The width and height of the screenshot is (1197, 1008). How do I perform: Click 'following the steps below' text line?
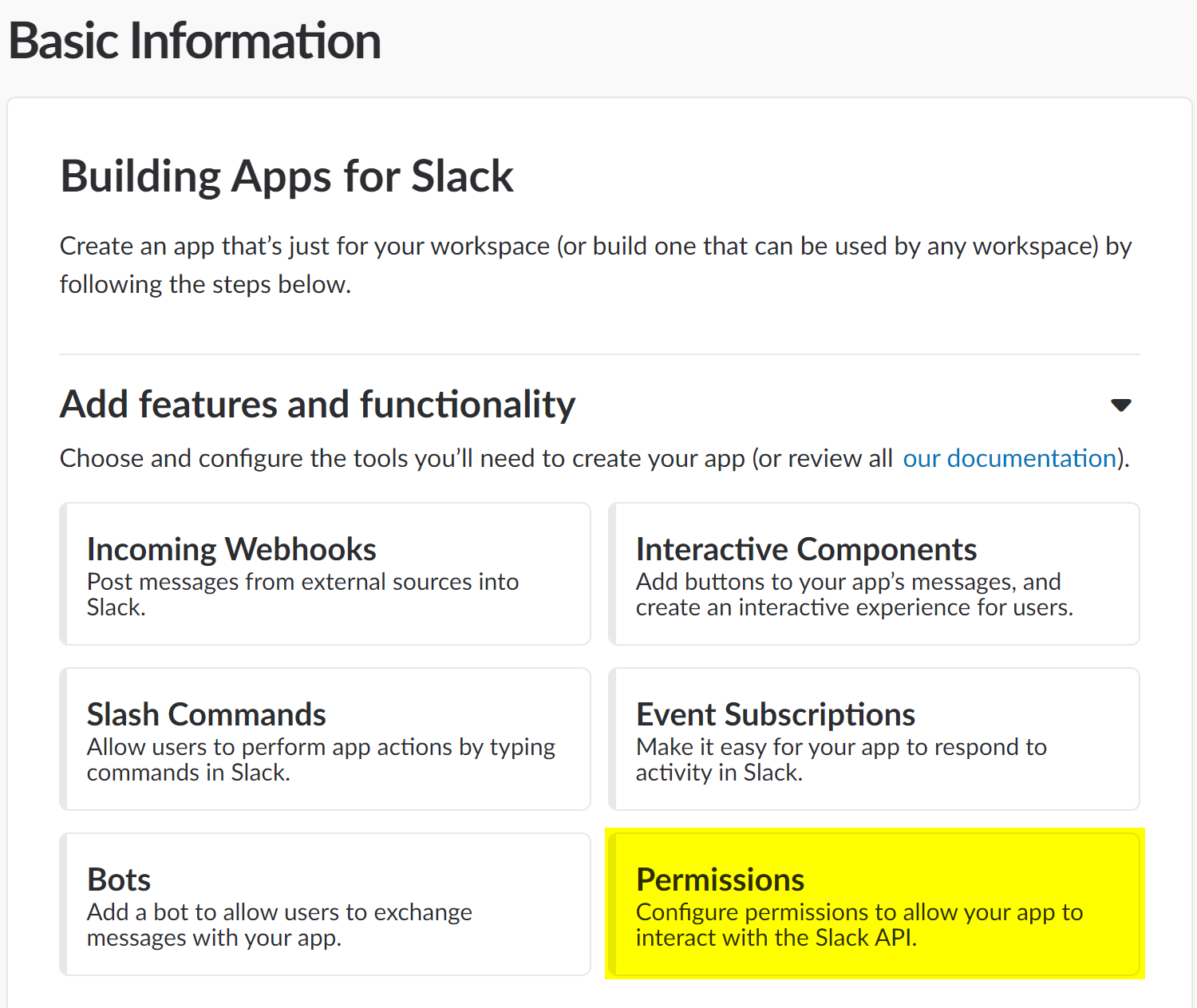[x=205, y=284]
